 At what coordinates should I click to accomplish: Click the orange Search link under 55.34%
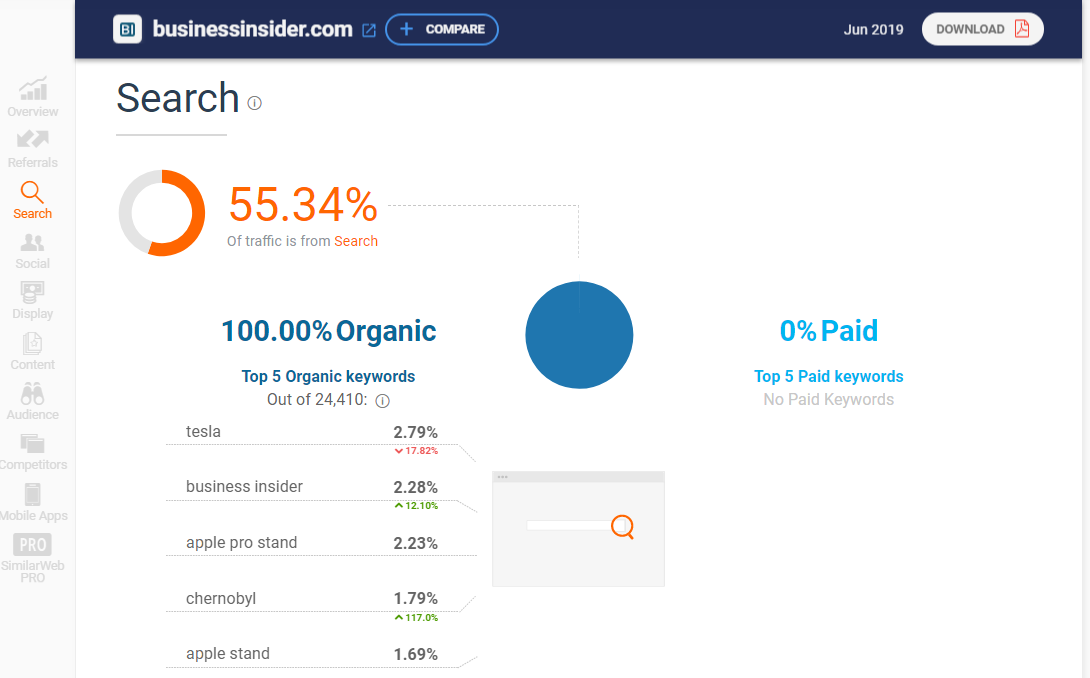pos(356,241)
